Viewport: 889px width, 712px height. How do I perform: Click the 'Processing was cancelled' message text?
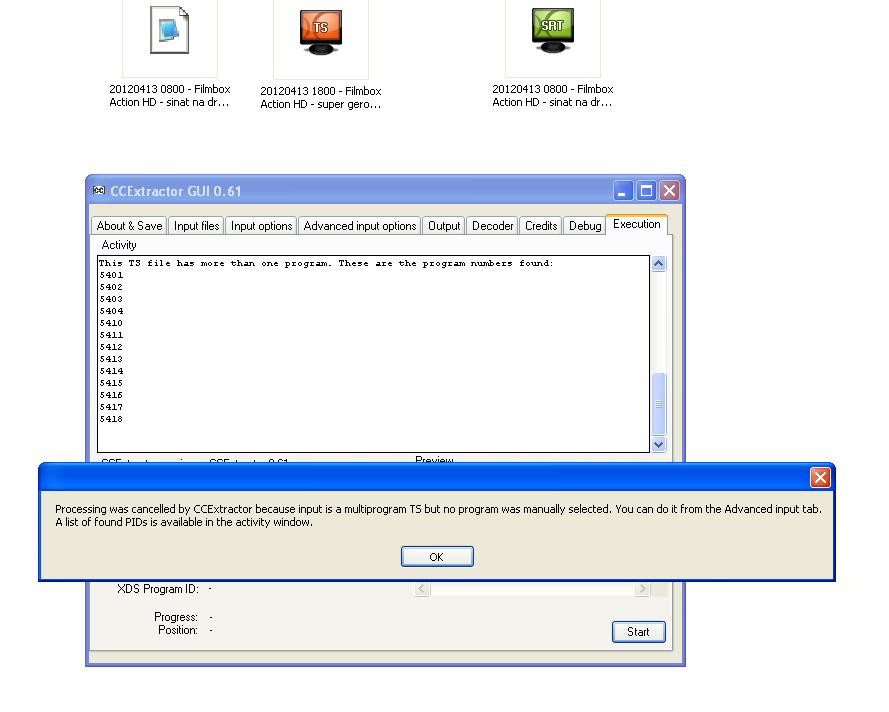coord(438,515)
